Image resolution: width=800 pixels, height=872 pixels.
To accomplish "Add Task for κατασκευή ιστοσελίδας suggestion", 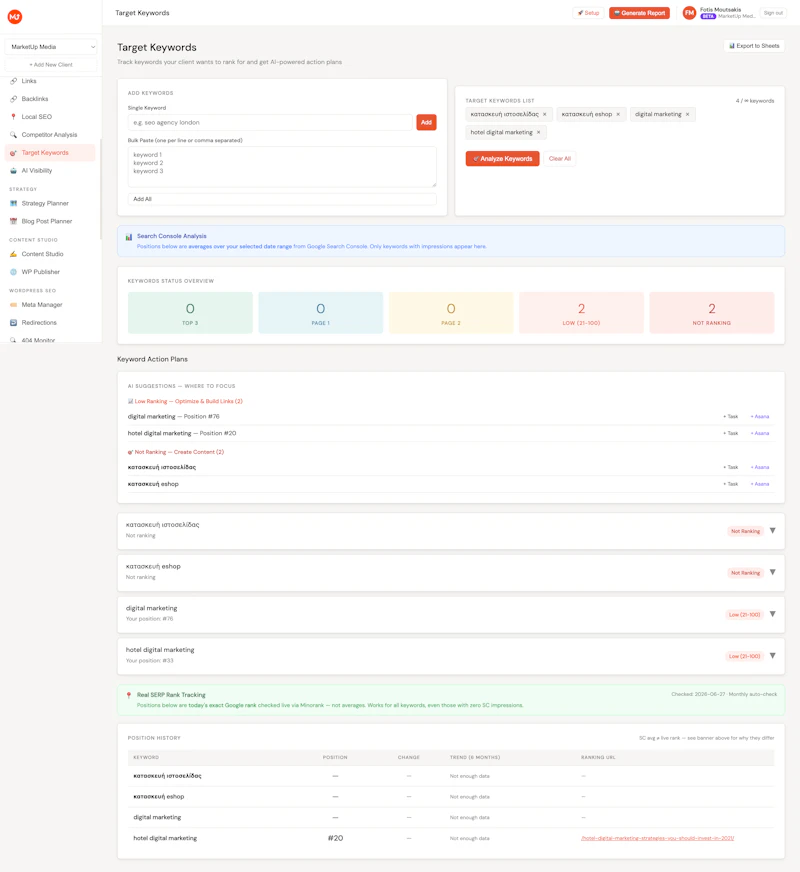I will [x=731, y=467].
